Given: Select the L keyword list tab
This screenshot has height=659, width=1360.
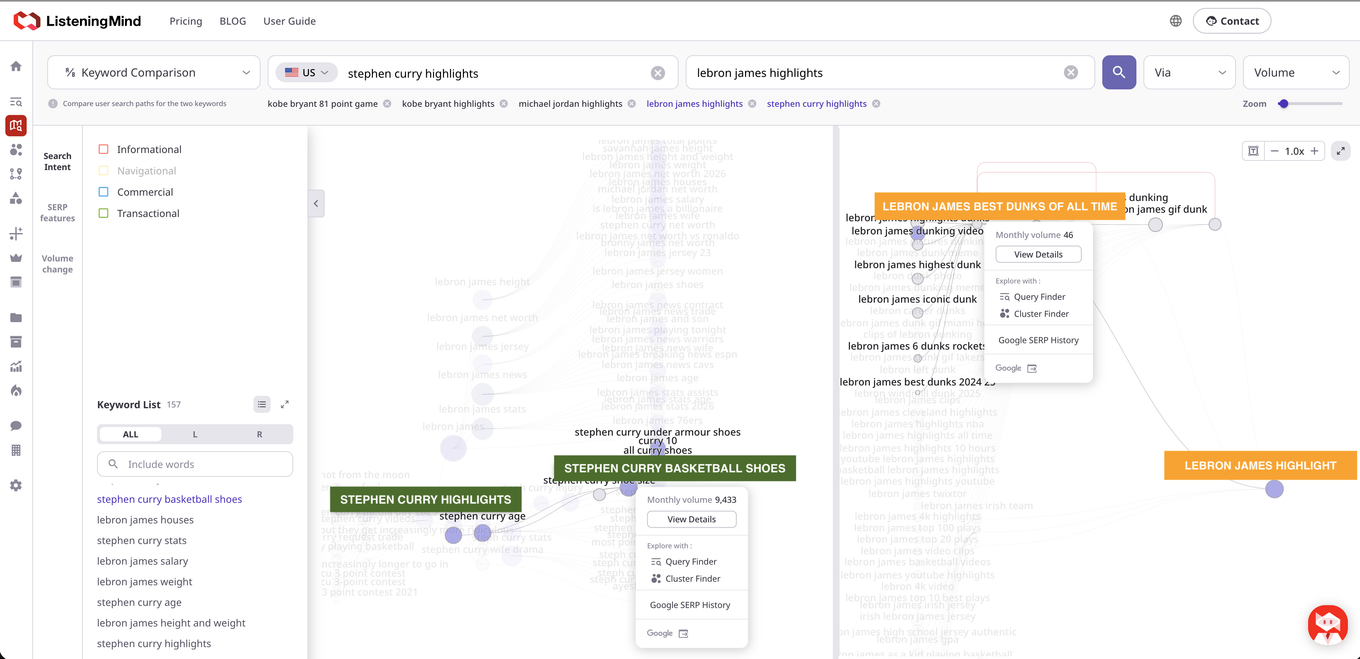Looking at the screenshot, I should [x=195, y=434].
